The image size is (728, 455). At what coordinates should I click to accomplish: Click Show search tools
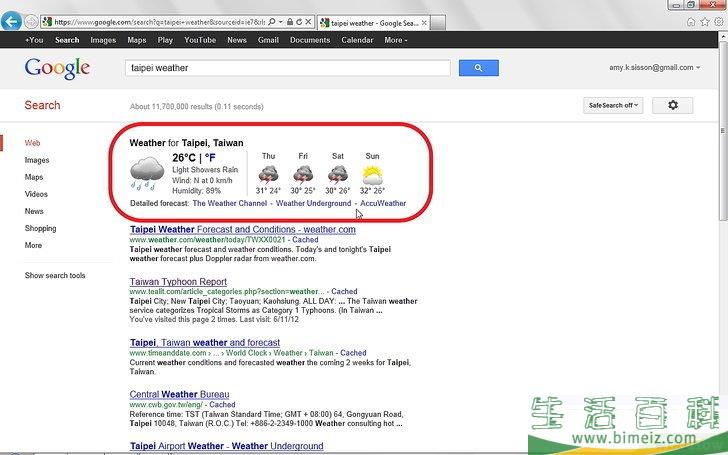click(55, 275)
